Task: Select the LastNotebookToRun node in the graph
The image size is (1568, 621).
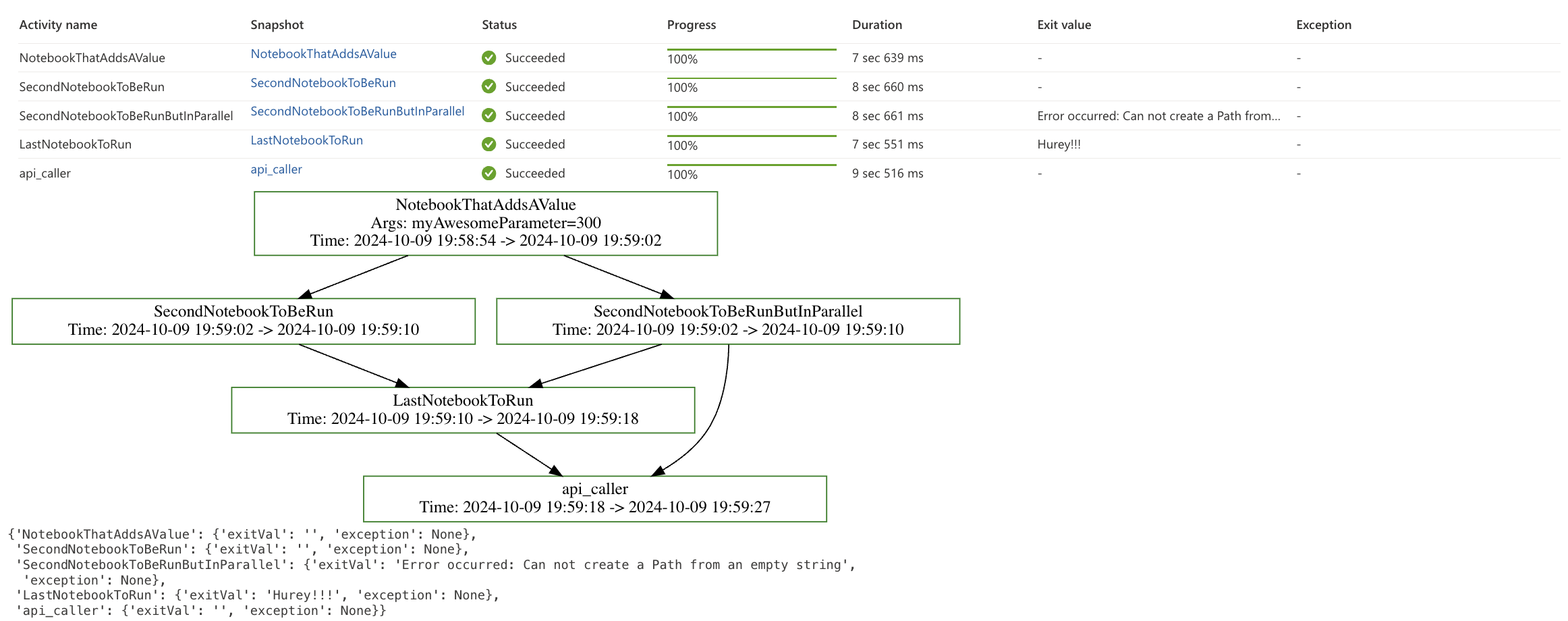Action: [463, 410]
